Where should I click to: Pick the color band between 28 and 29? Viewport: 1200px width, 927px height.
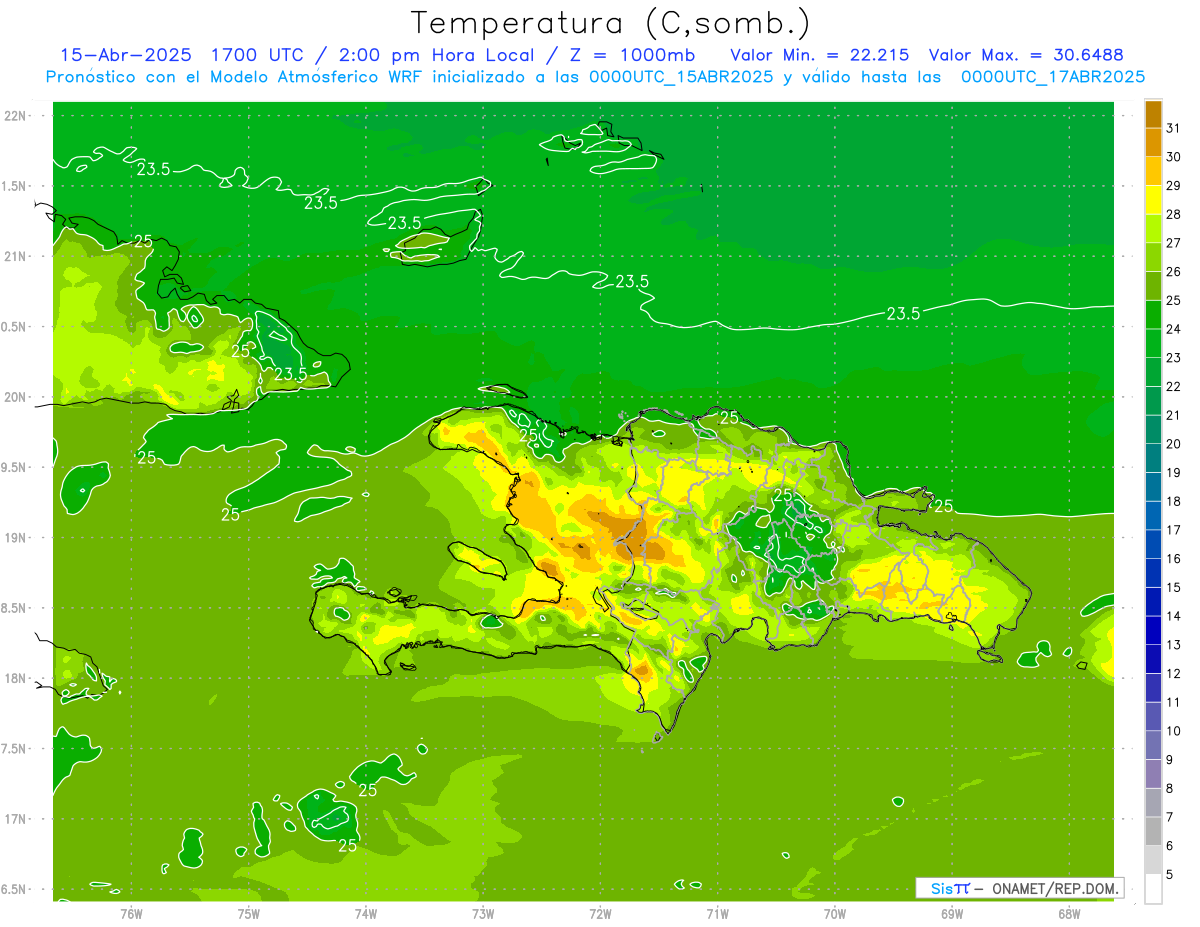(x=1153, y=200)
